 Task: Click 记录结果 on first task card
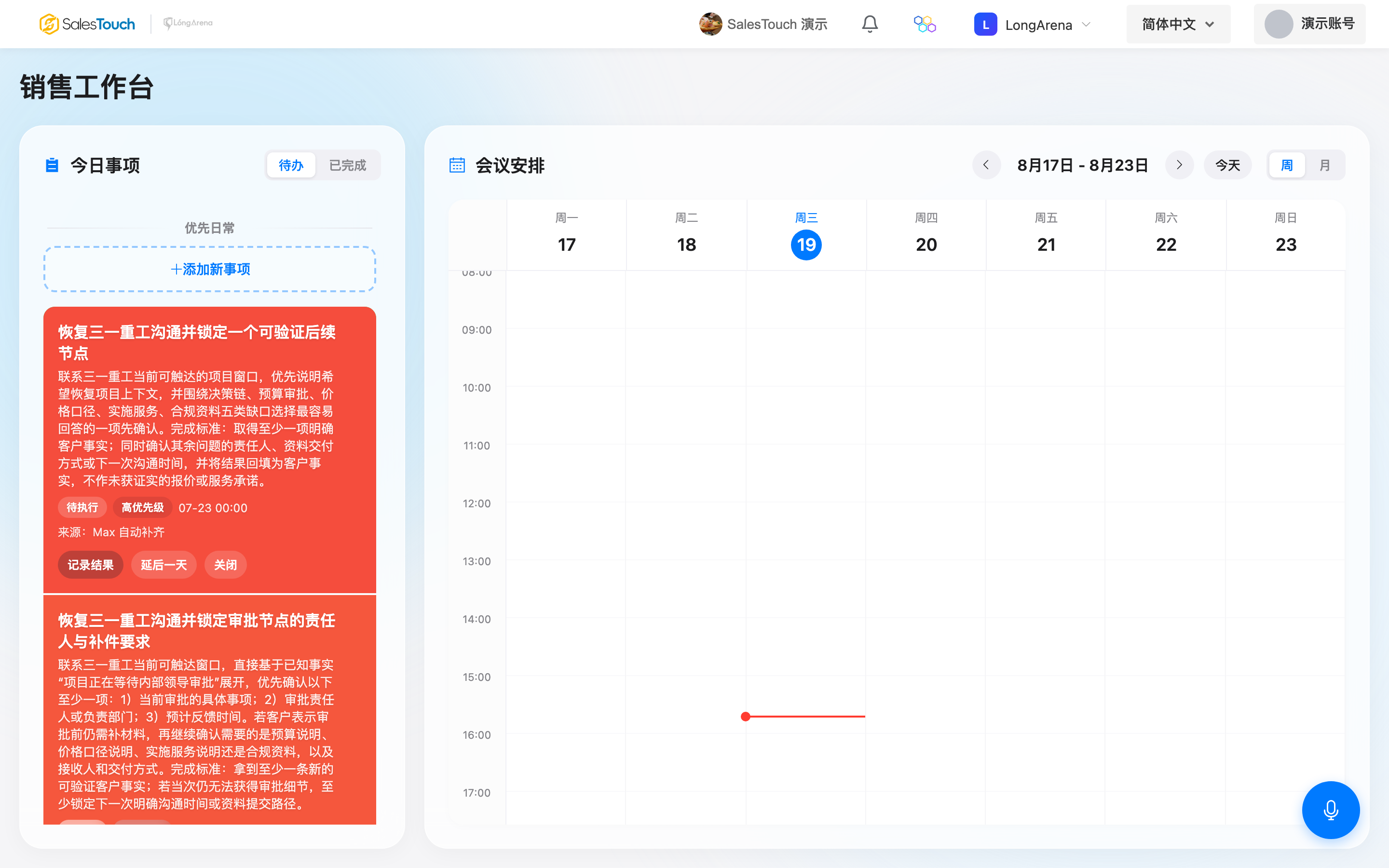[91, 565]
